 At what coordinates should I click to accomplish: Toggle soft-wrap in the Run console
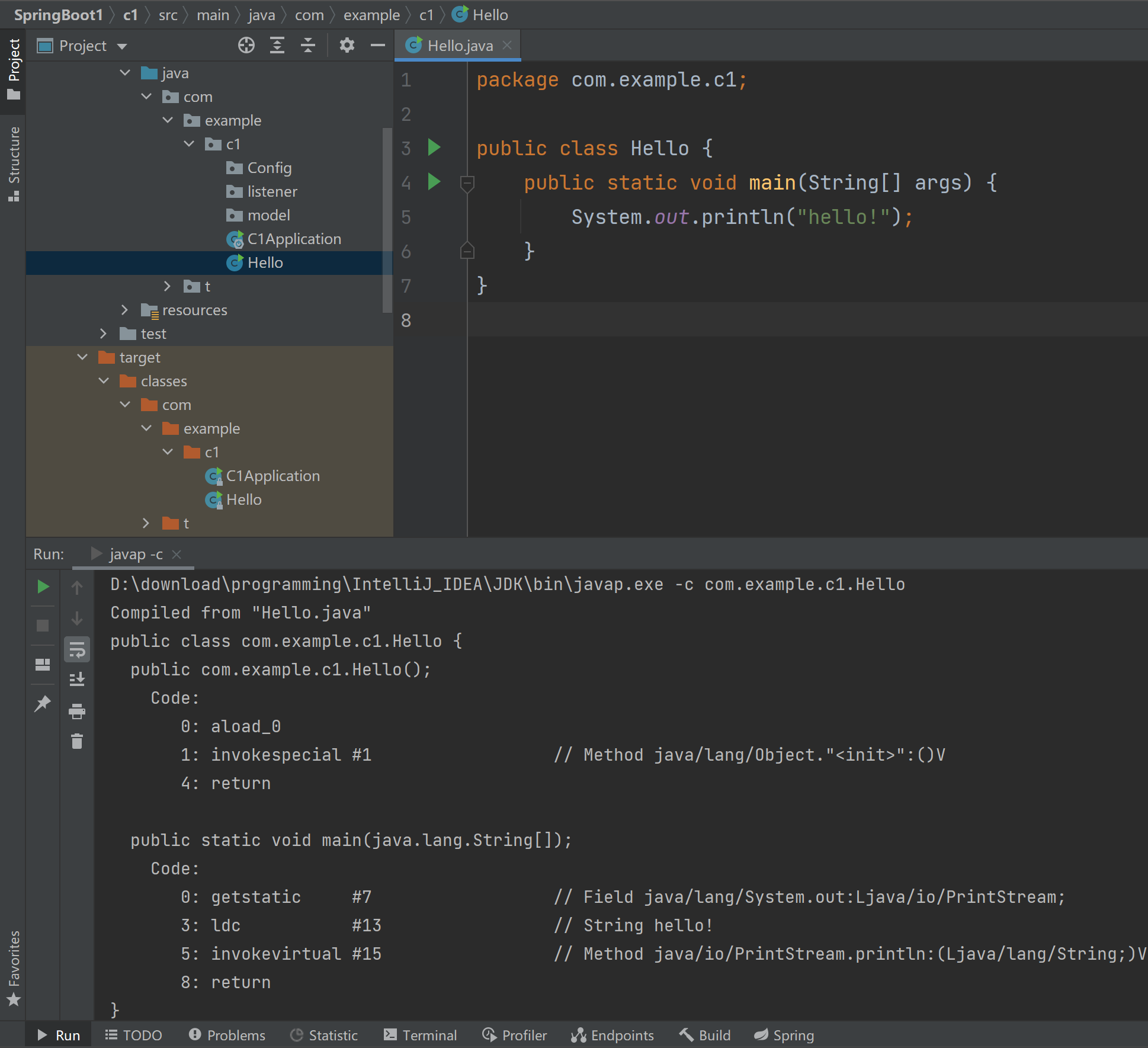coord(77,650)
